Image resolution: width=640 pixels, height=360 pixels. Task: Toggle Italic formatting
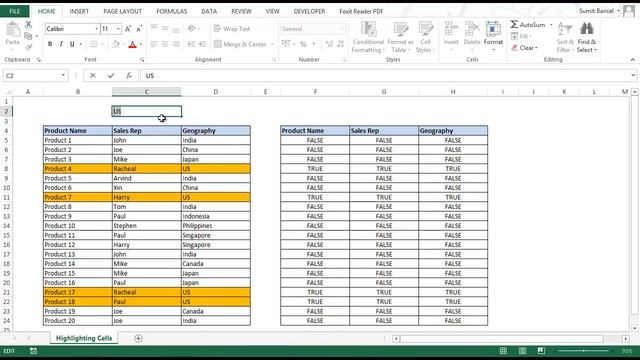click(61, 44)
